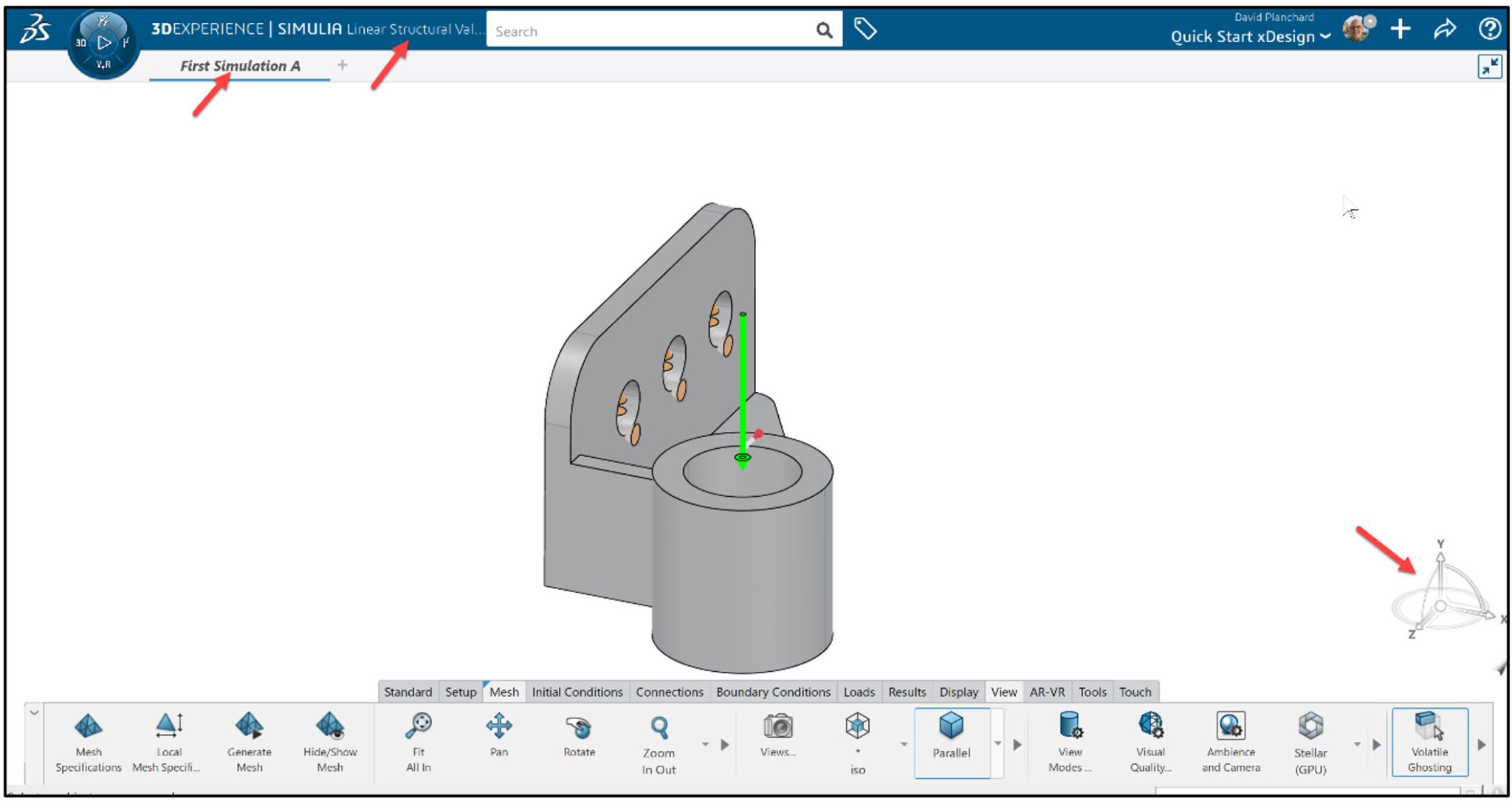
Task: Switch to the Boundary Conditions tab
Action: tap(774, 692)
